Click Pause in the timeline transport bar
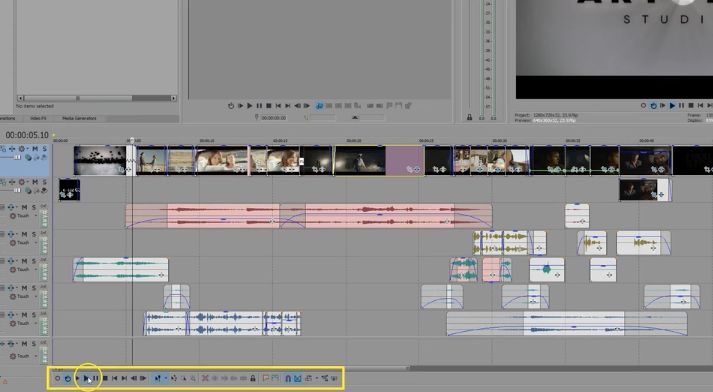This screenshot has height=392, width=713. 95,378
